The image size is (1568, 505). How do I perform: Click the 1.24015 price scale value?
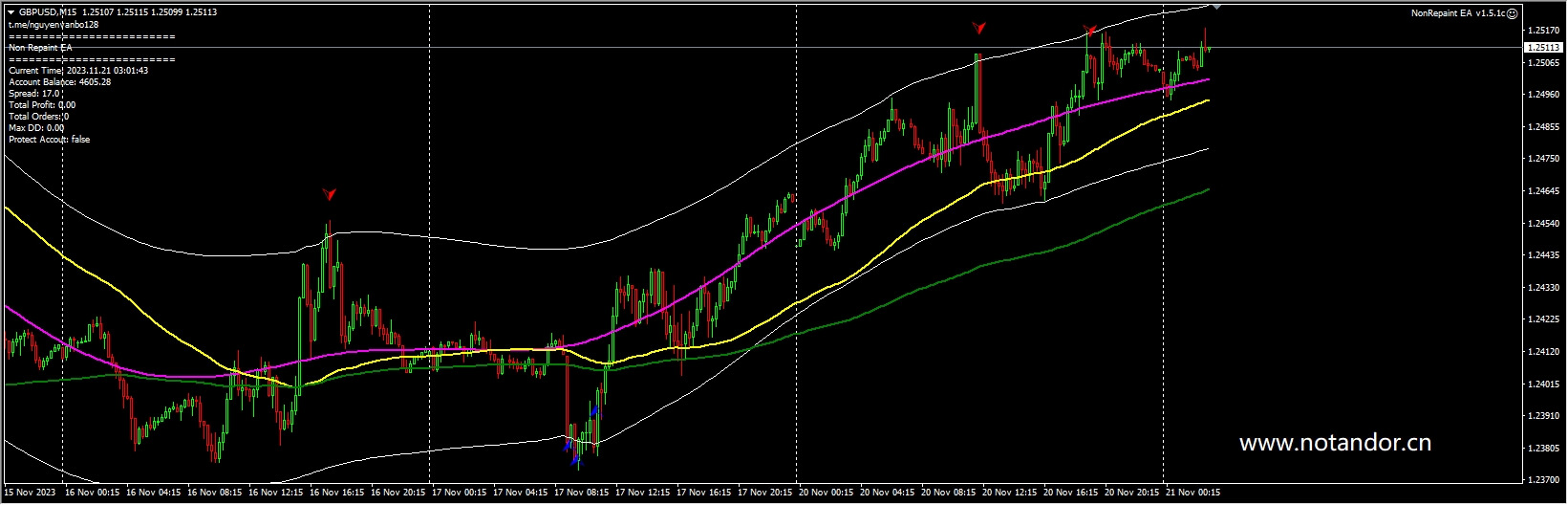click(1544, 384)
